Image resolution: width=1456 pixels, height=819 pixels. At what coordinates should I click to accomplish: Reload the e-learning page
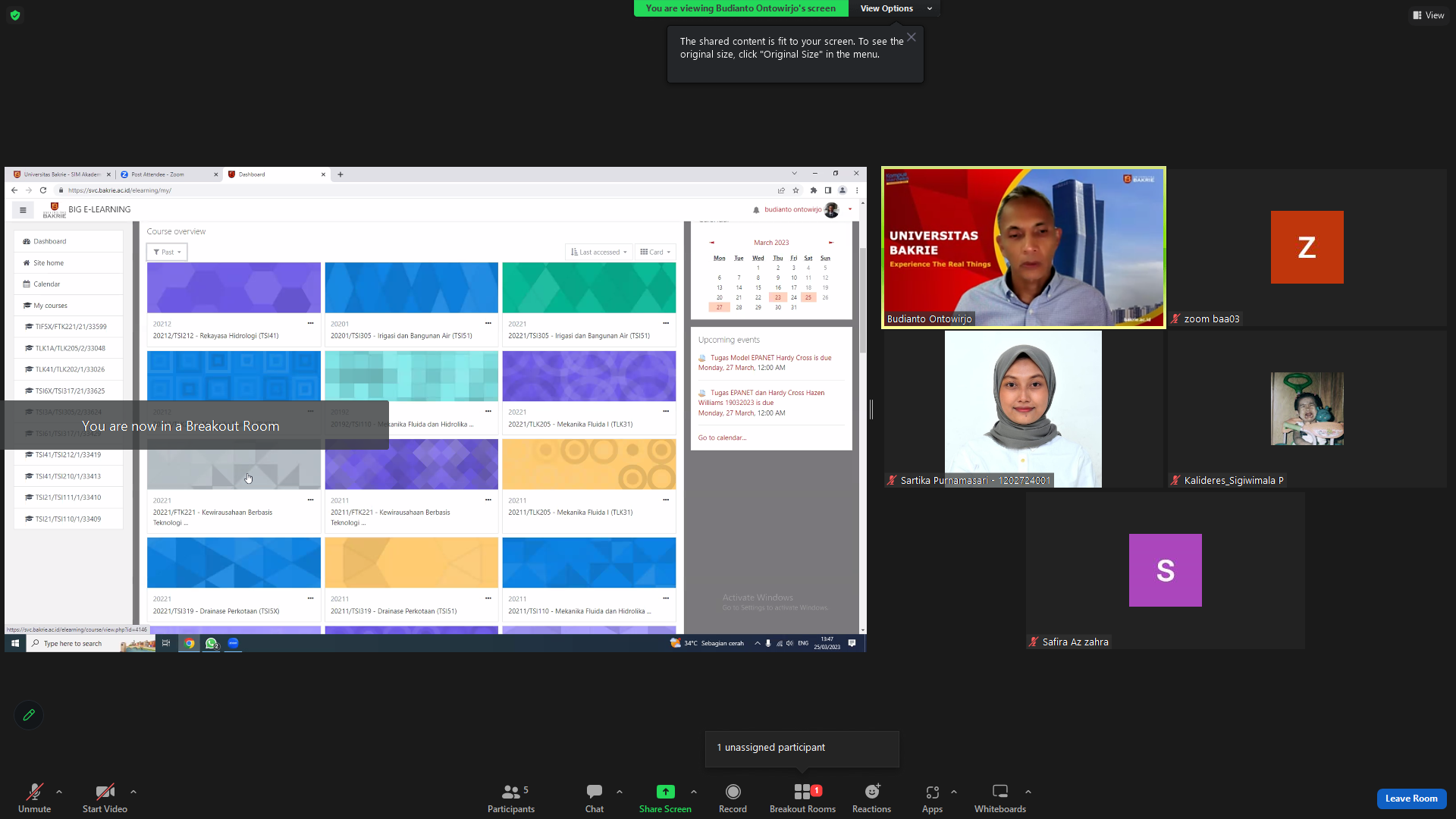[43, 190]
